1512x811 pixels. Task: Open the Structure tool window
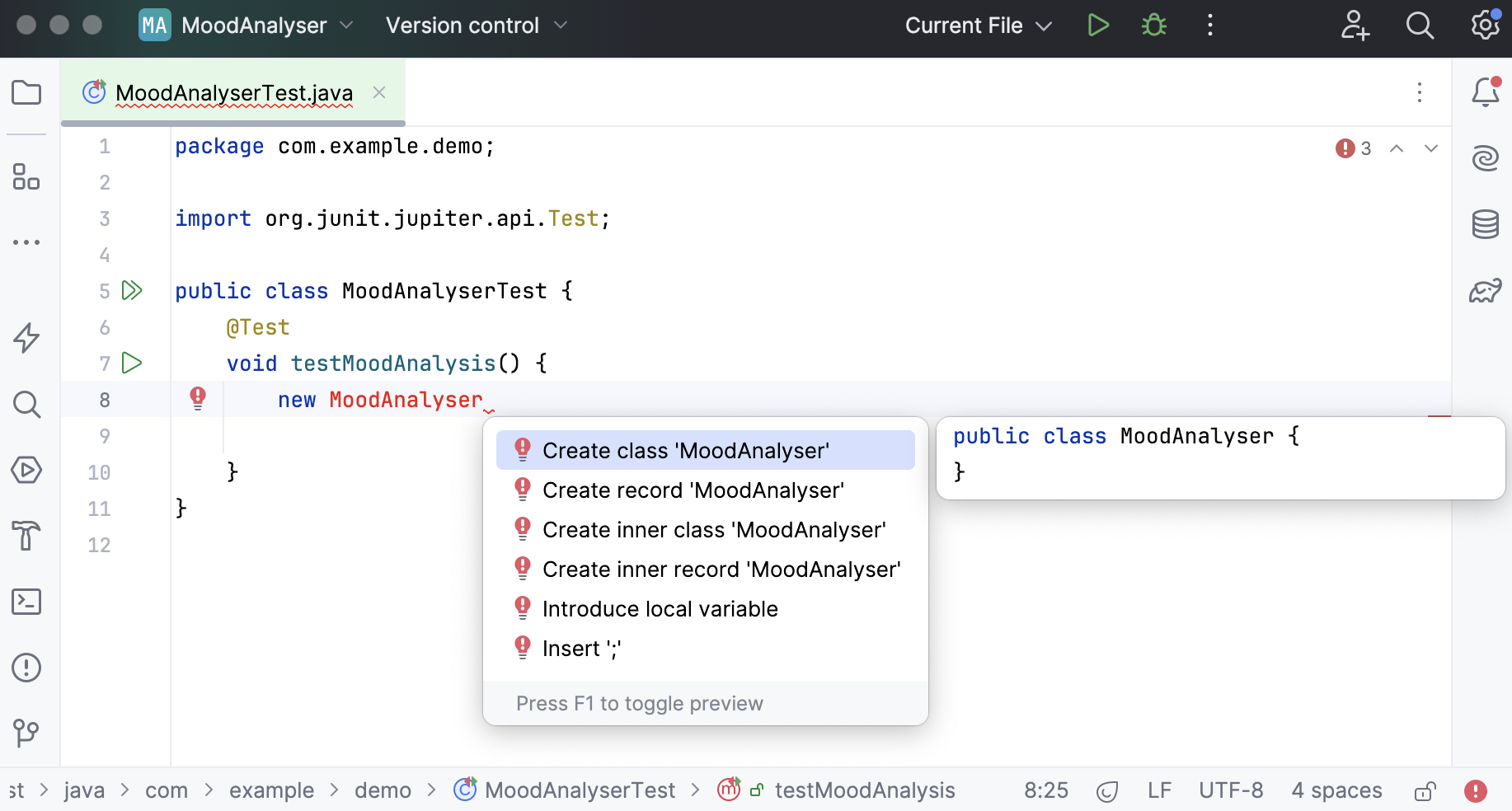point(26,177)
